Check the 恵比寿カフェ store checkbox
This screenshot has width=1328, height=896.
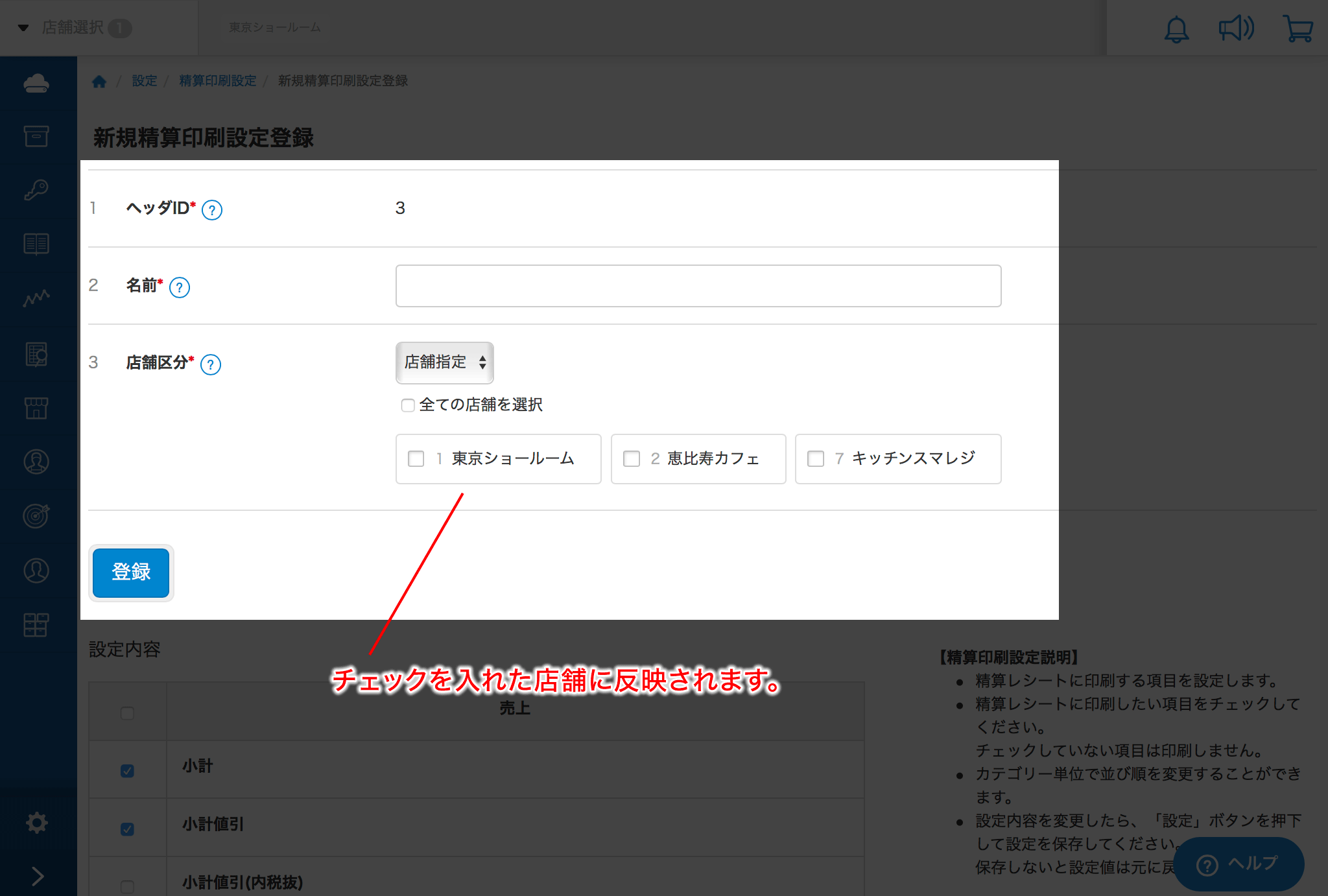coord(632,459)
